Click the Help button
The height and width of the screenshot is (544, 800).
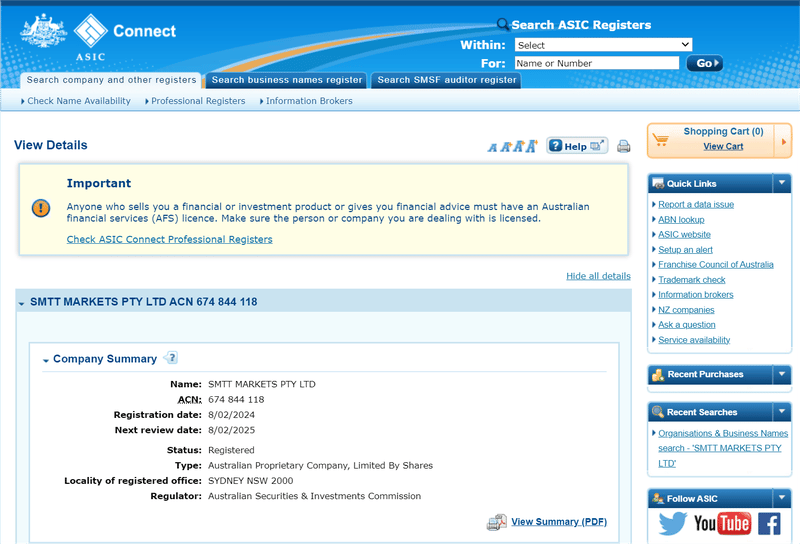point(577,146)
